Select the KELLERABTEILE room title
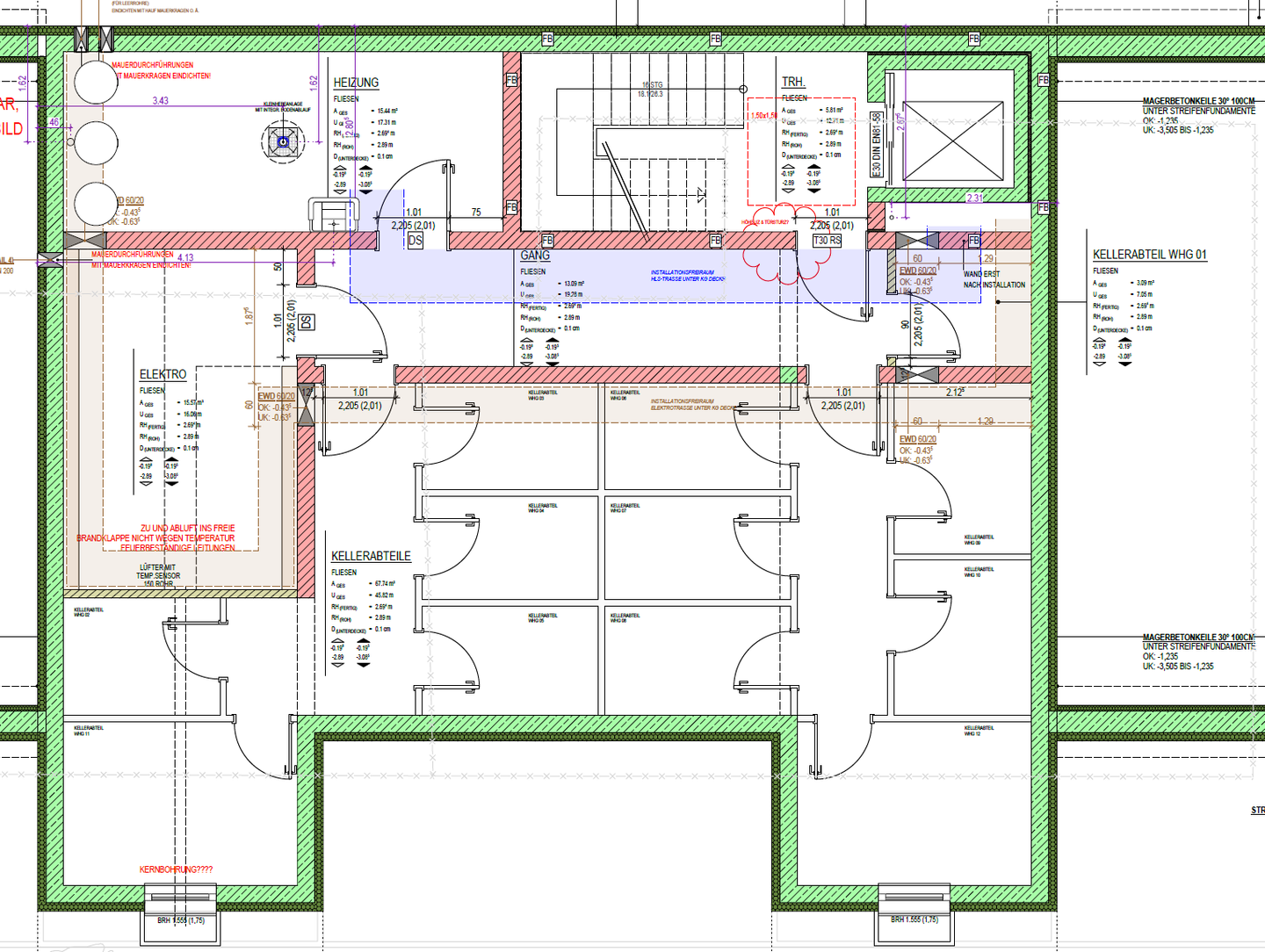 [371, 556]
